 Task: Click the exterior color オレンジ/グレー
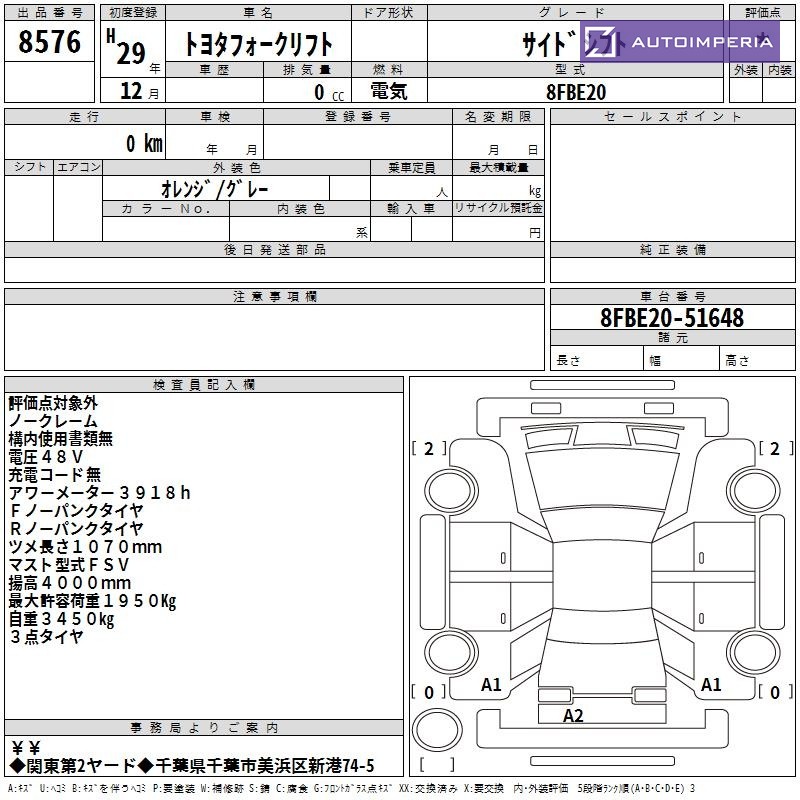(214, 189)
